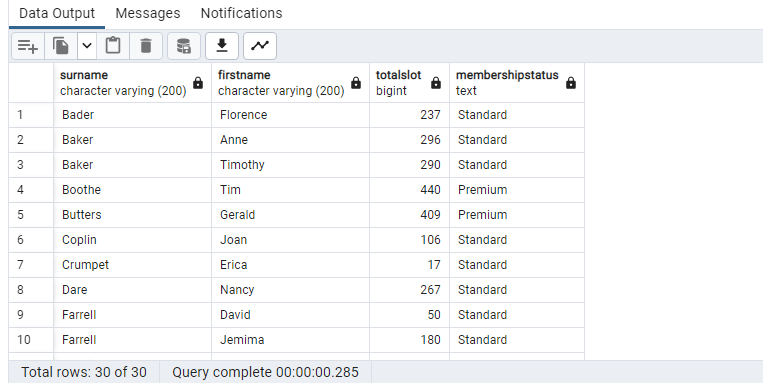Click the Graph visualiser icon
Screen dimensions: 763x383
click(x=260, y=46)
